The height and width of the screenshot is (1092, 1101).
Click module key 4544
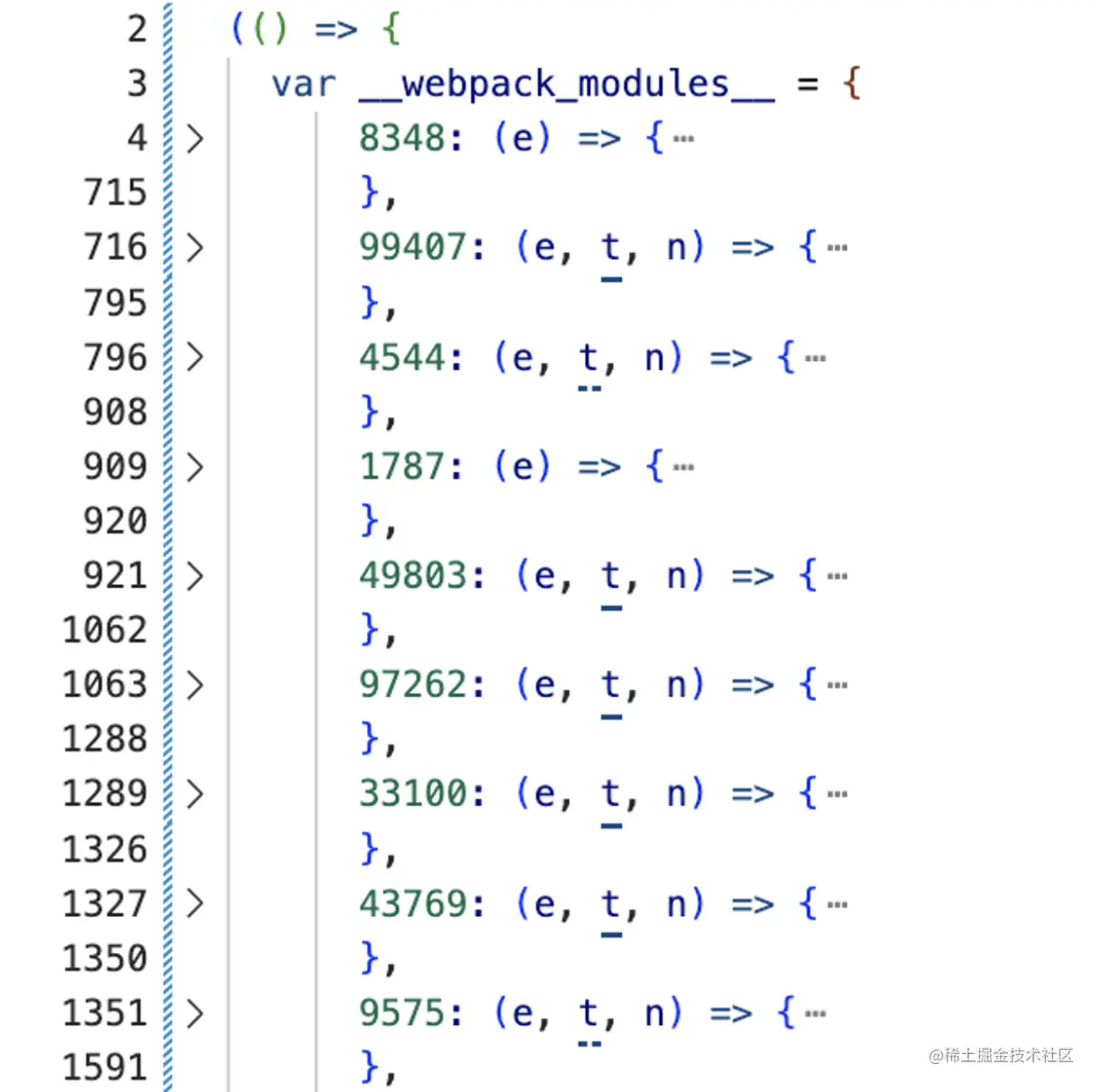click(402, 358)
